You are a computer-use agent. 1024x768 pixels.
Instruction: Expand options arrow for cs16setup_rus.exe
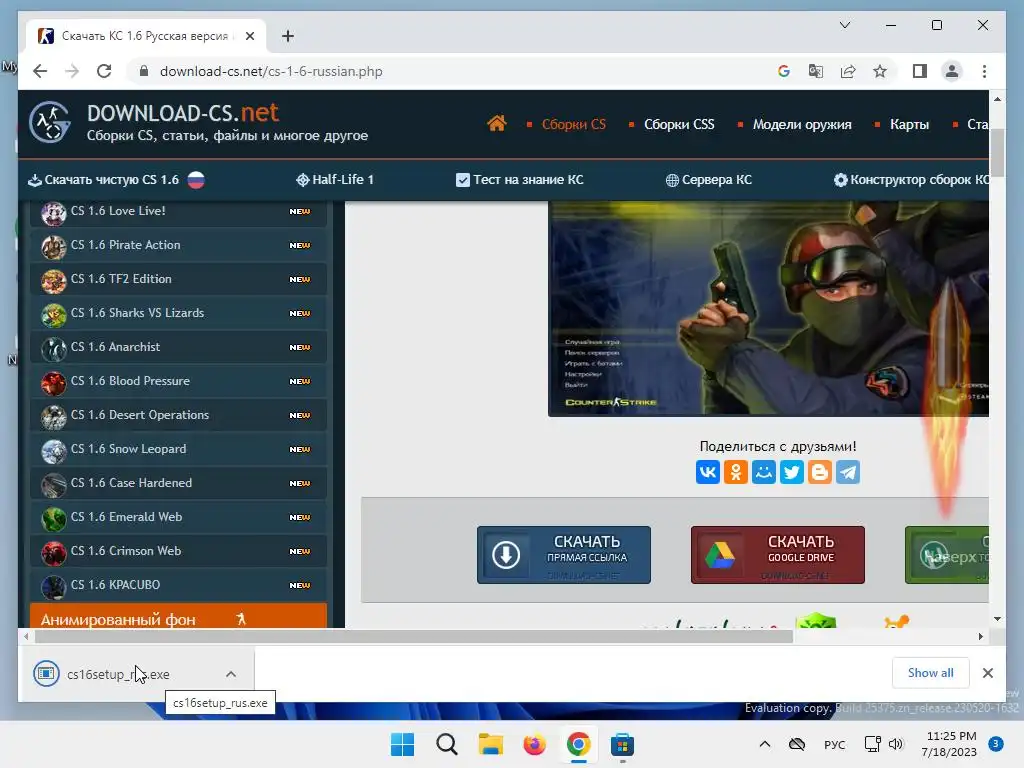point(231,674)
